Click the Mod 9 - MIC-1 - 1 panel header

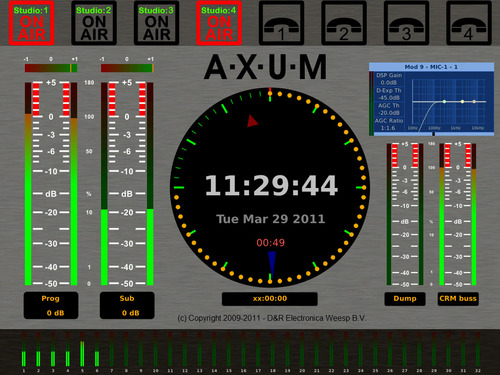431,67
